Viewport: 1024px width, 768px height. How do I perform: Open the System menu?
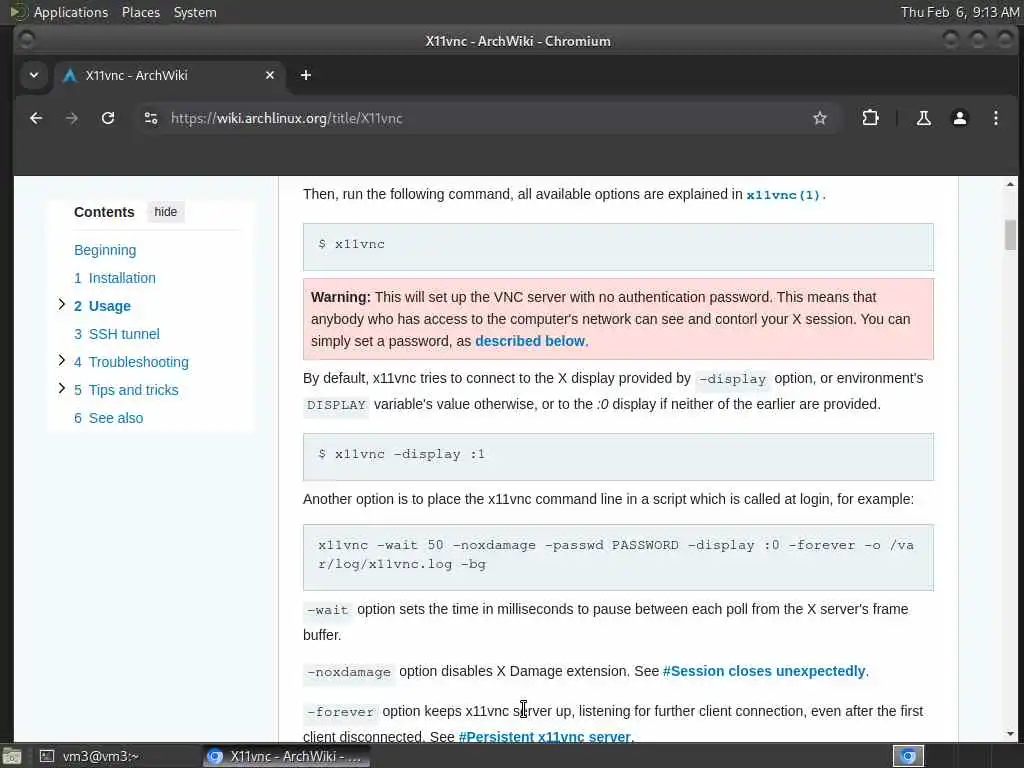pyautogui.click(x=195, y=12)
